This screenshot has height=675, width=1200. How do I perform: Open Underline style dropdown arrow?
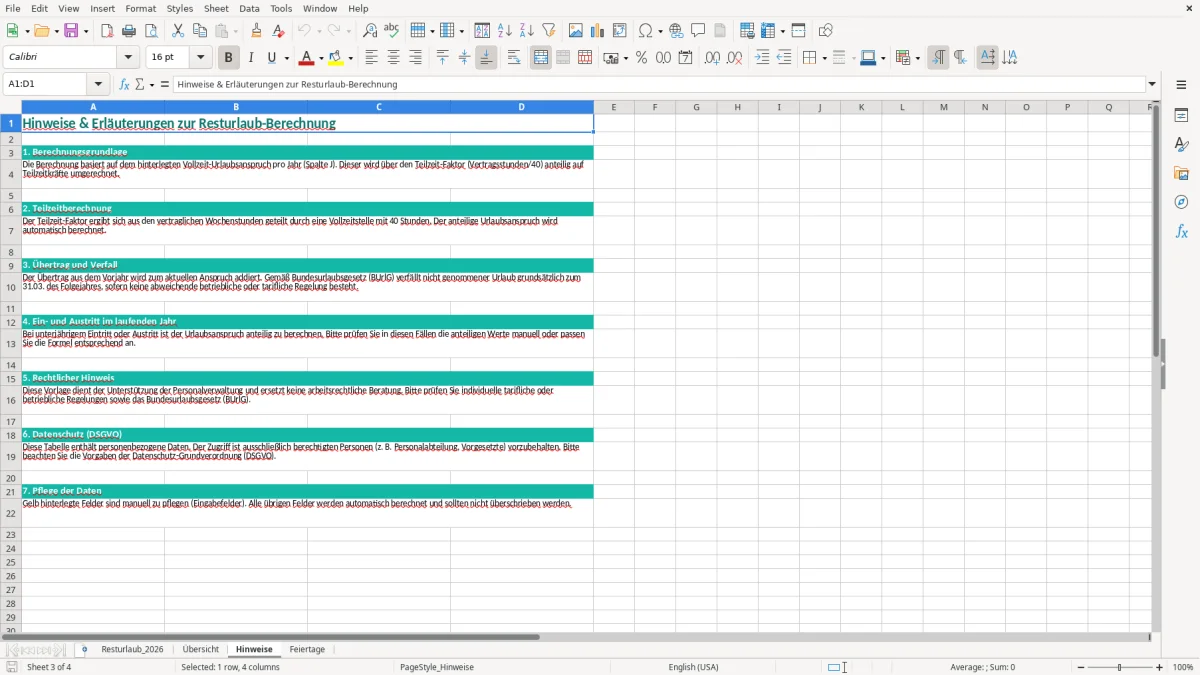coord(286,58)
